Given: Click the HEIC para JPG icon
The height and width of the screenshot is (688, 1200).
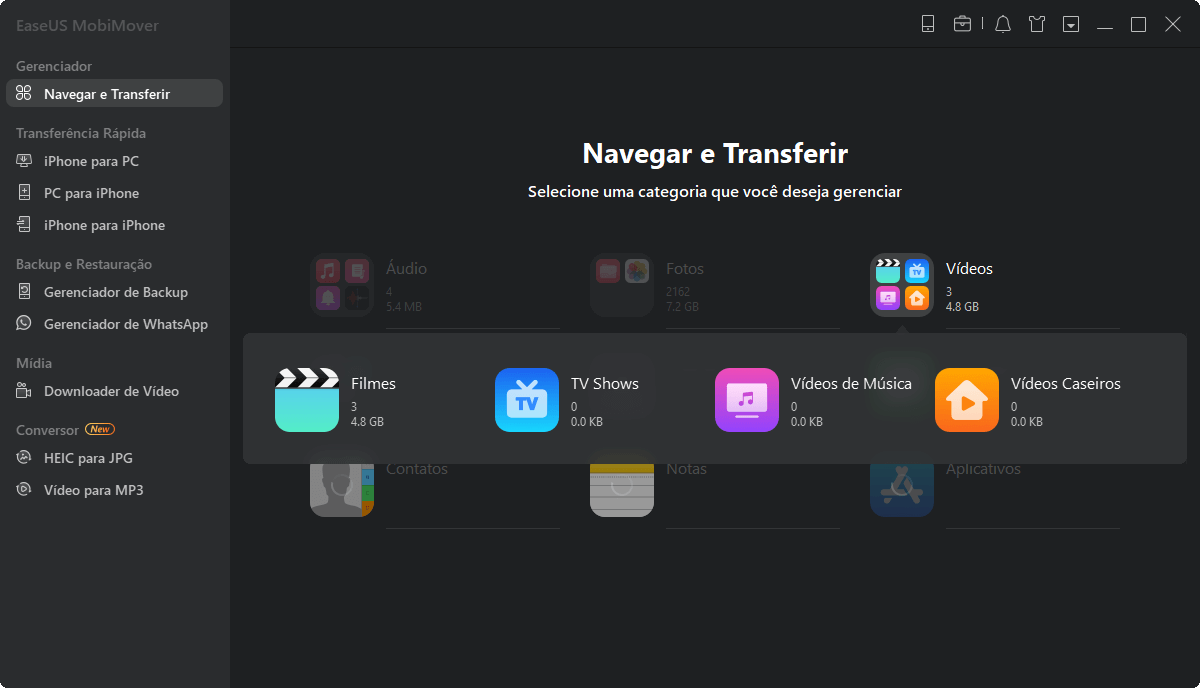Looking at the screenshot, I should tap(24, 458).
